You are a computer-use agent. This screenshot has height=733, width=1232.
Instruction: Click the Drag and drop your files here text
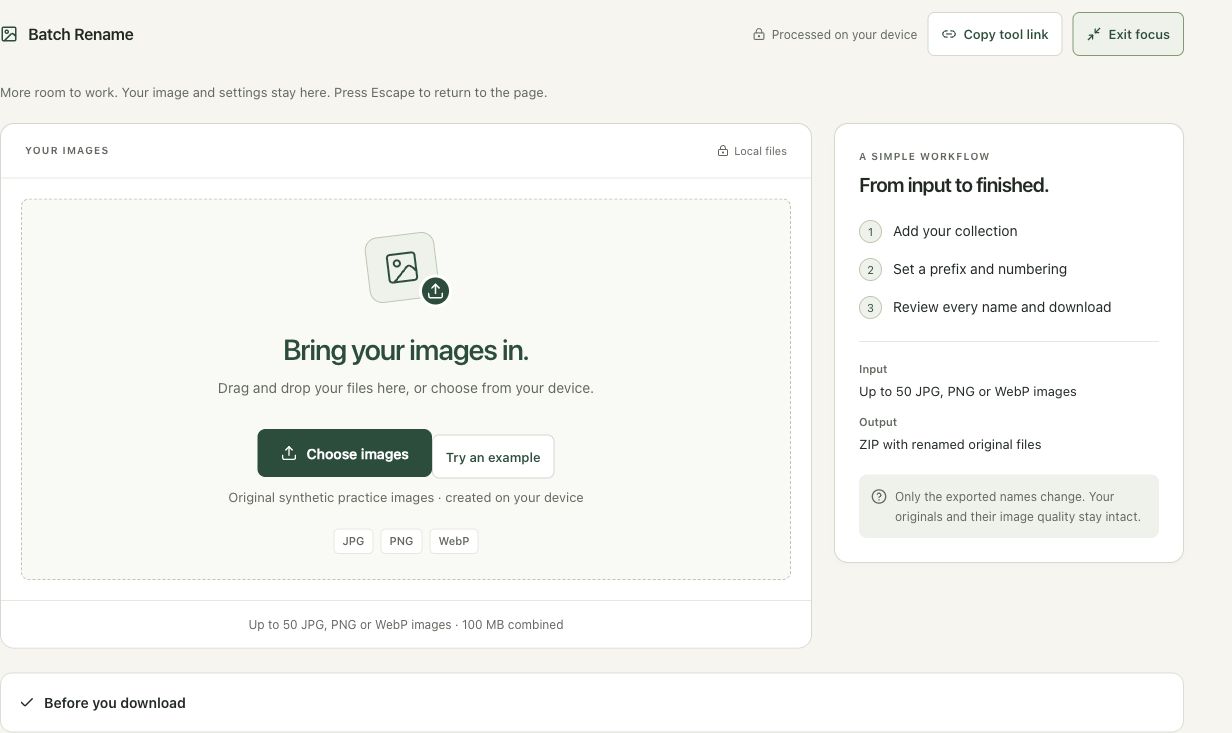406,388
